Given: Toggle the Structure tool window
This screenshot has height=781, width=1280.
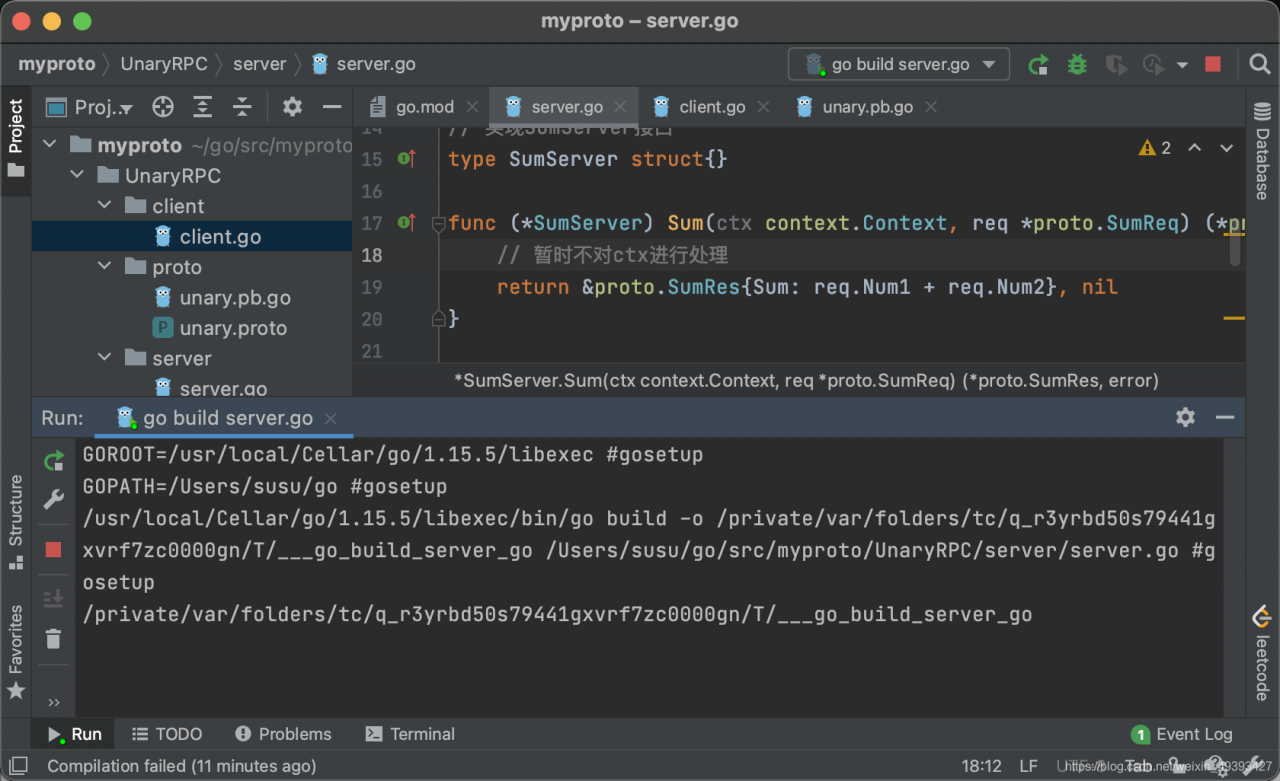Looking at the screenshot, I should click(x=16, y=521).
